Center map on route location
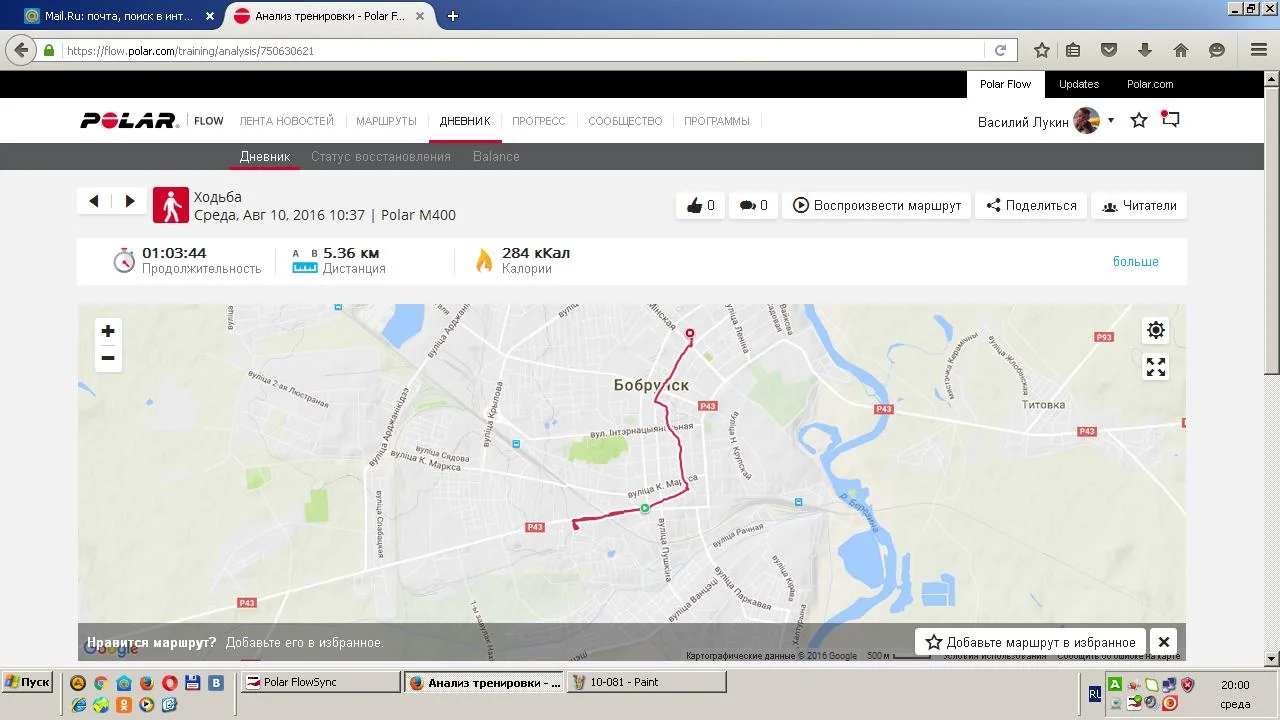The height and width of the screenshot is (720, 1280). click(1155, 331)
